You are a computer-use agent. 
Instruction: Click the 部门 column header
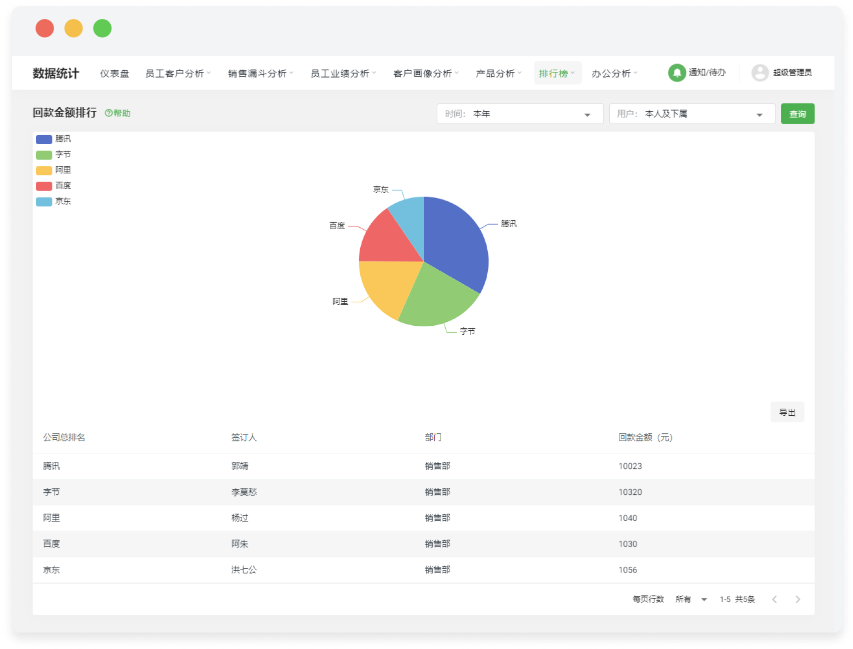pyautogui.click(x=433, y=437)
